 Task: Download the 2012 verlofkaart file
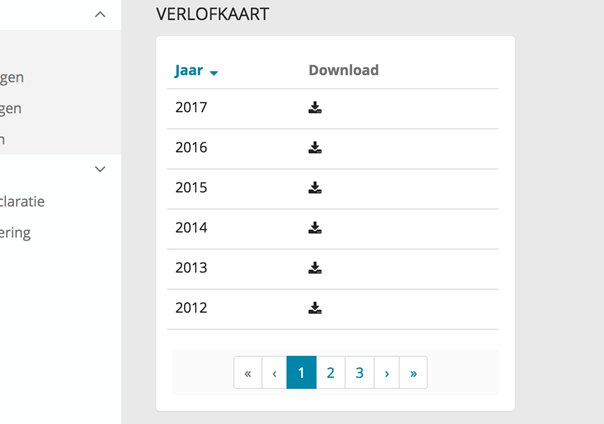click(x=315, y=308)
